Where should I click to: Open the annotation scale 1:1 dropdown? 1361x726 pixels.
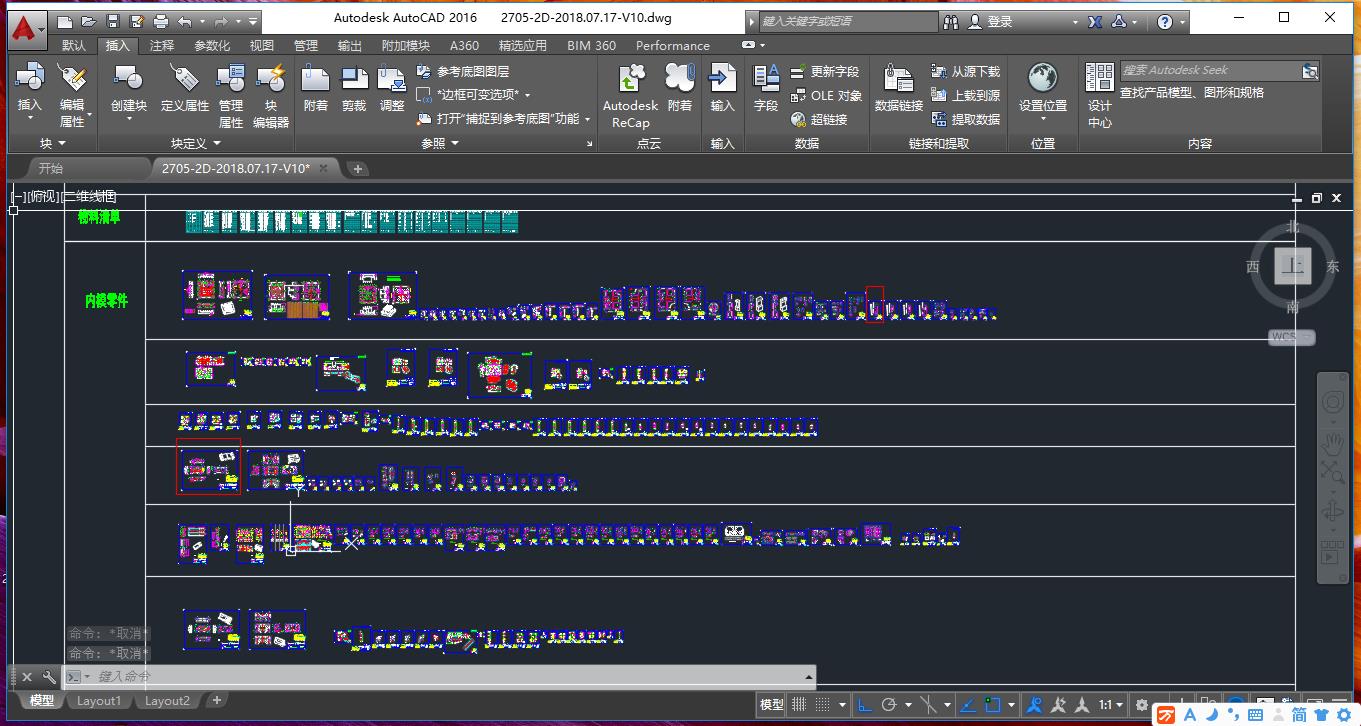pos(1112,705)
